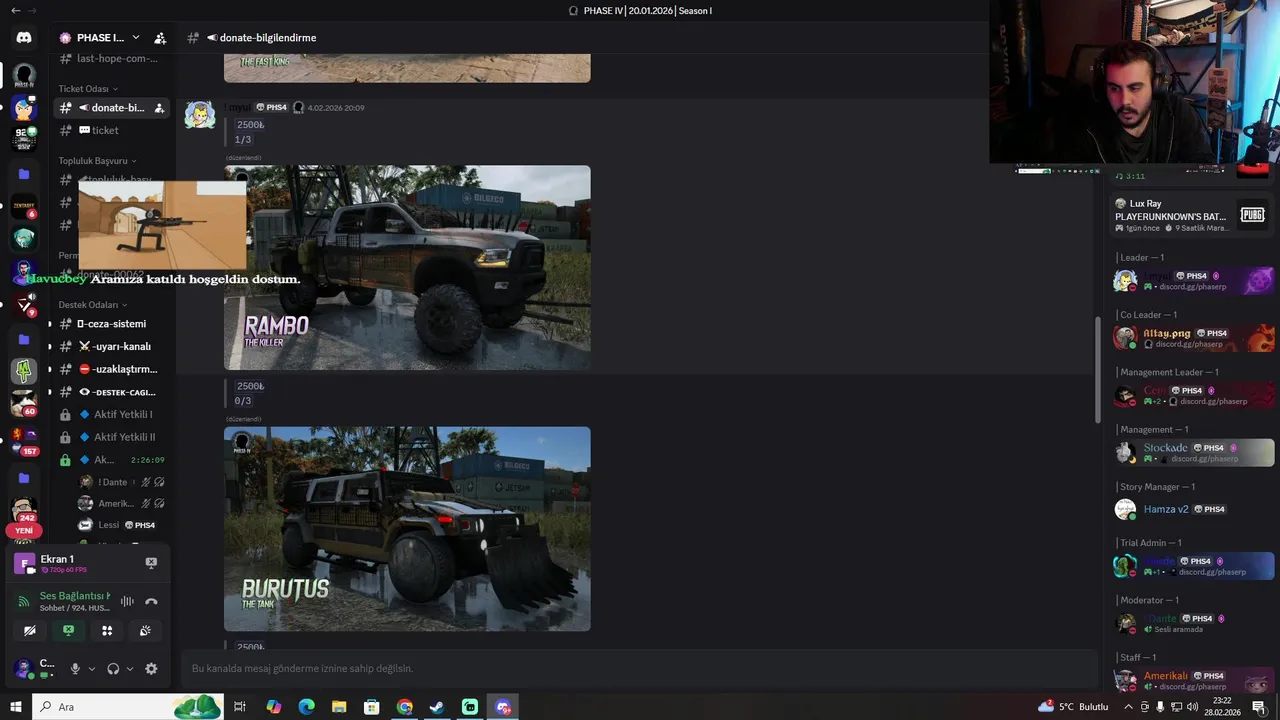
Task: Open BURUTUS The Tank vehicle image
Action: [407, 529]
